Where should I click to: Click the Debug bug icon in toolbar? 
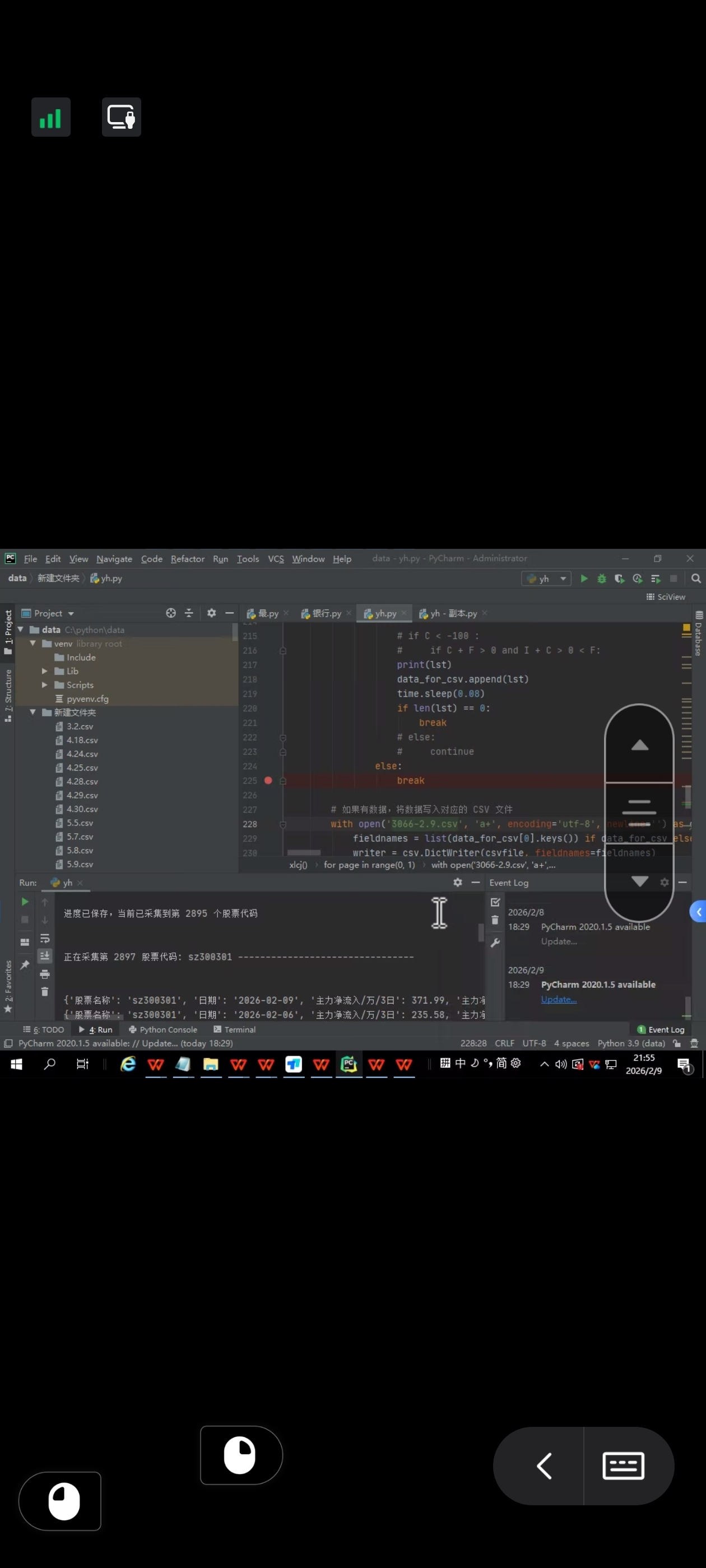[601, 578]
